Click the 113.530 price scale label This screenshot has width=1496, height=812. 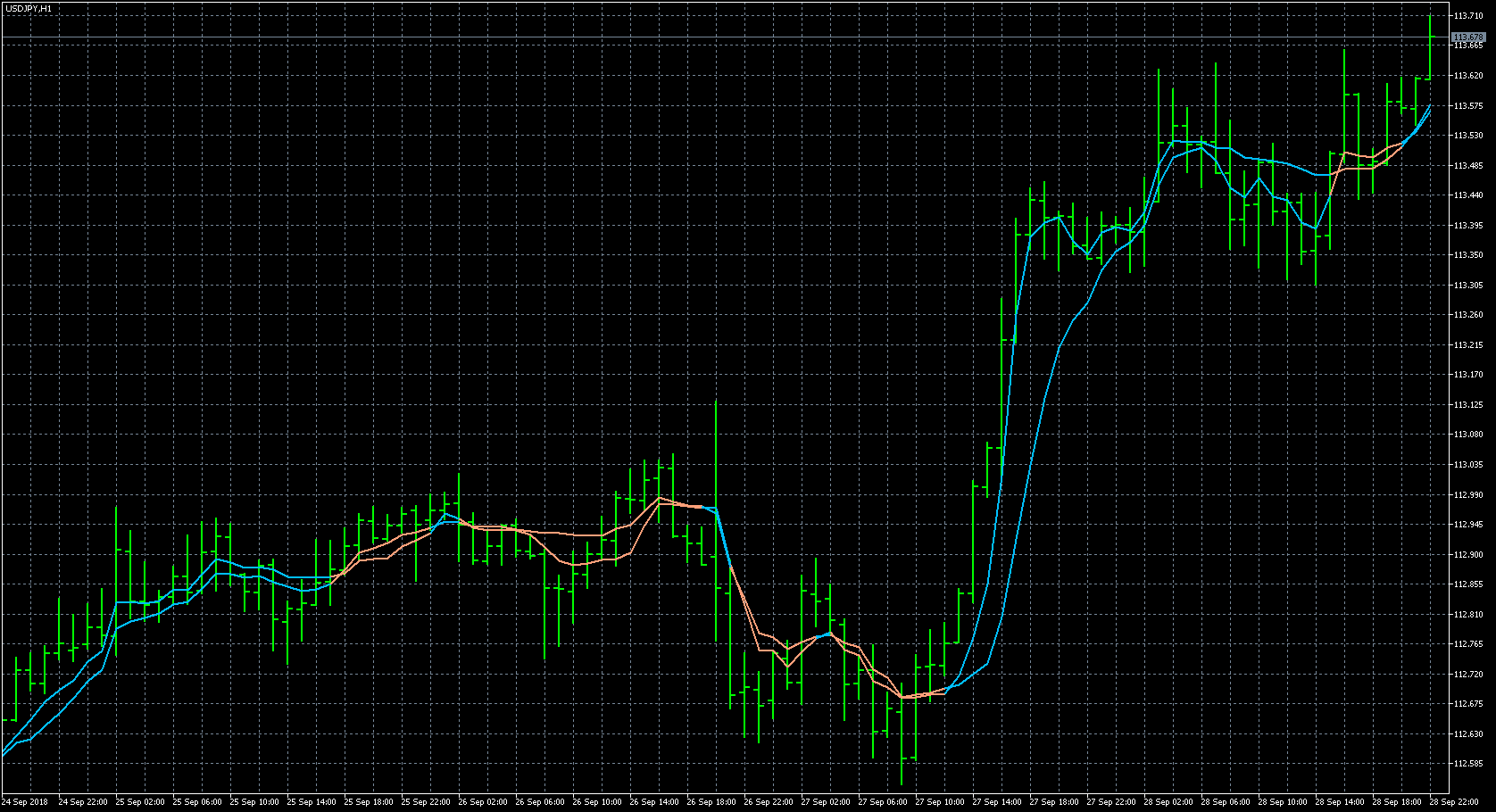point(1468,136)
